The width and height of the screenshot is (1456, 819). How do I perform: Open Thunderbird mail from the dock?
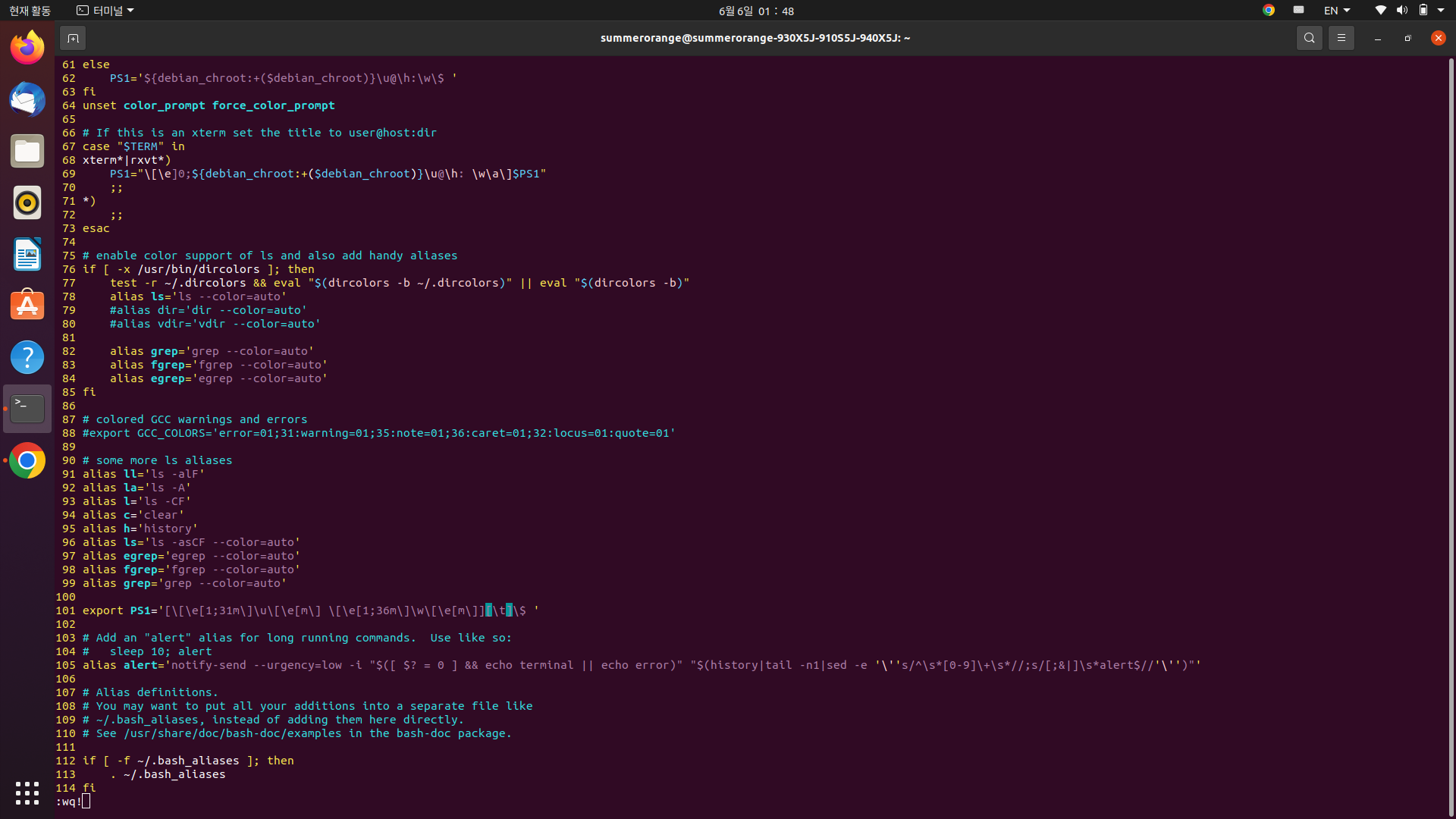[27, 99]
